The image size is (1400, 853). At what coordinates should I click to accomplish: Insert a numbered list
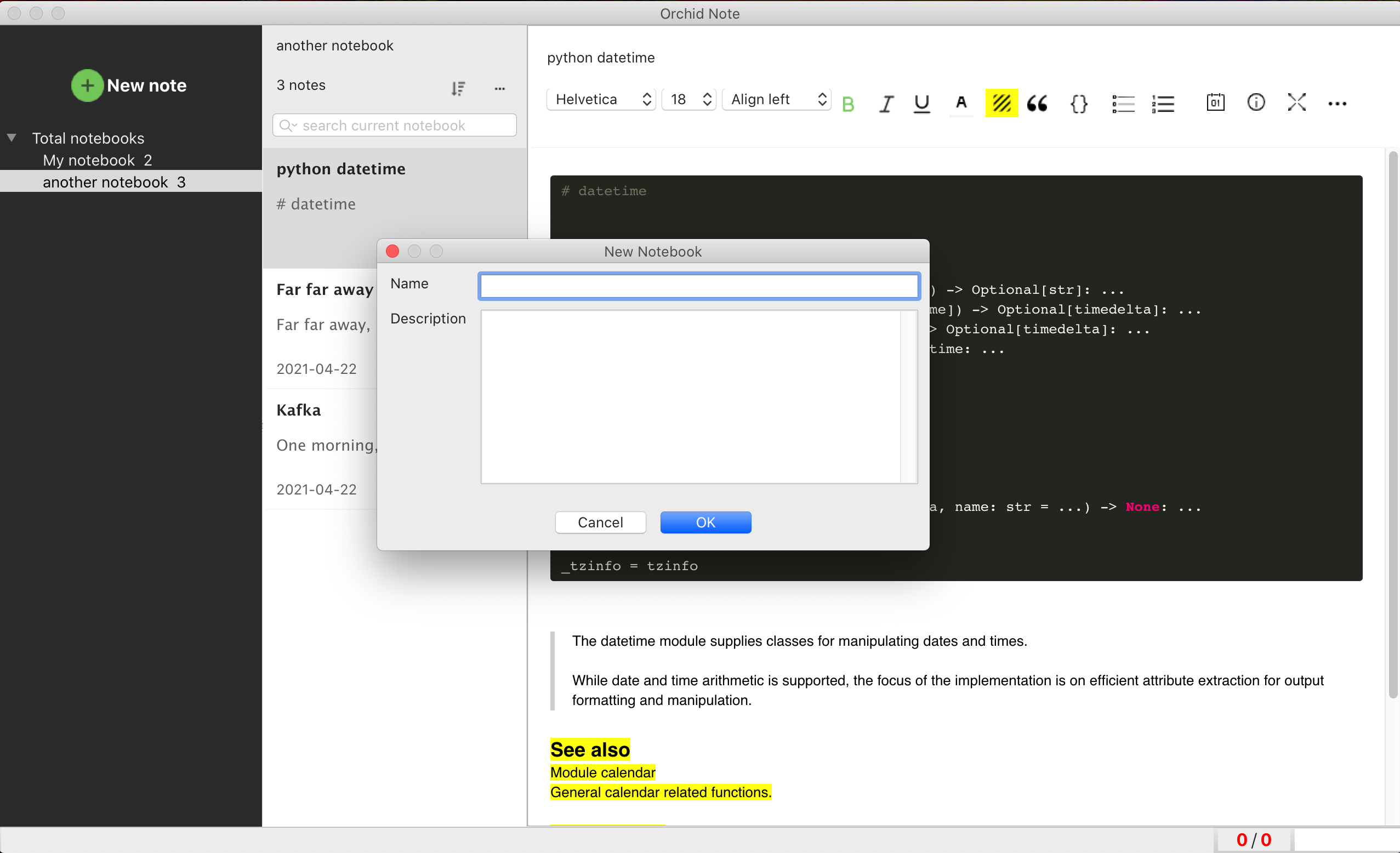tap(1163, 104)
